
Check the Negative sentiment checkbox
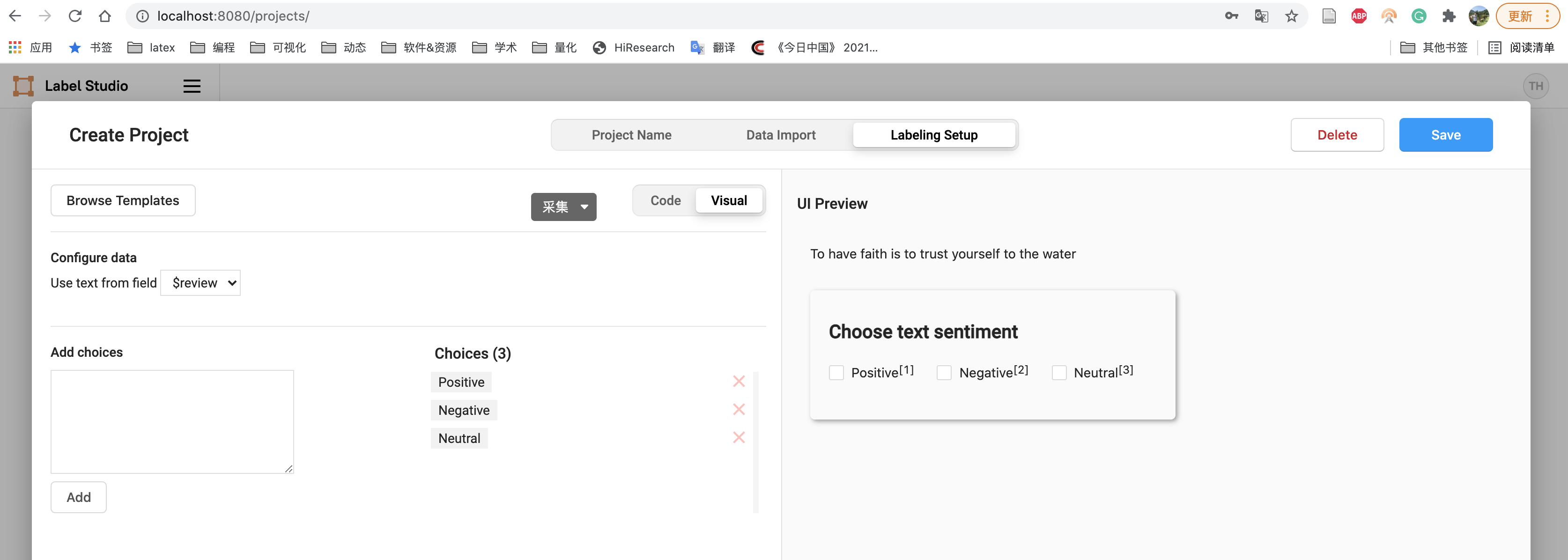tap(944, 373)
